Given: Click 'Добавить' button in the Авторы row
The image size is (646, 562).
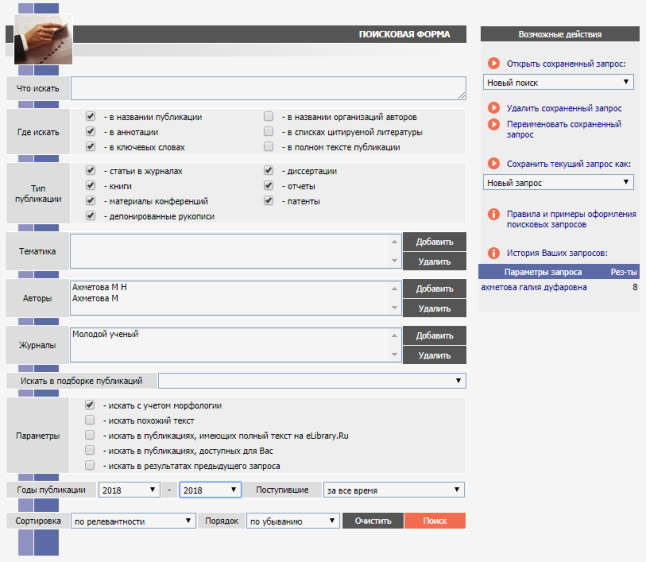Looking at the screenshot, I should [x=434, y=289].
